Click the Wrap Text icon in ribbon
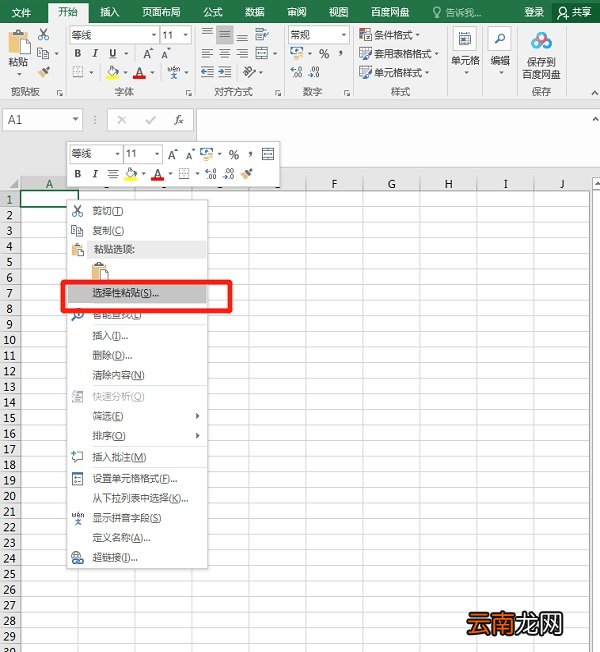Viewport: 600px width, 652px height. pyautogui.click(x=262, y=35)
